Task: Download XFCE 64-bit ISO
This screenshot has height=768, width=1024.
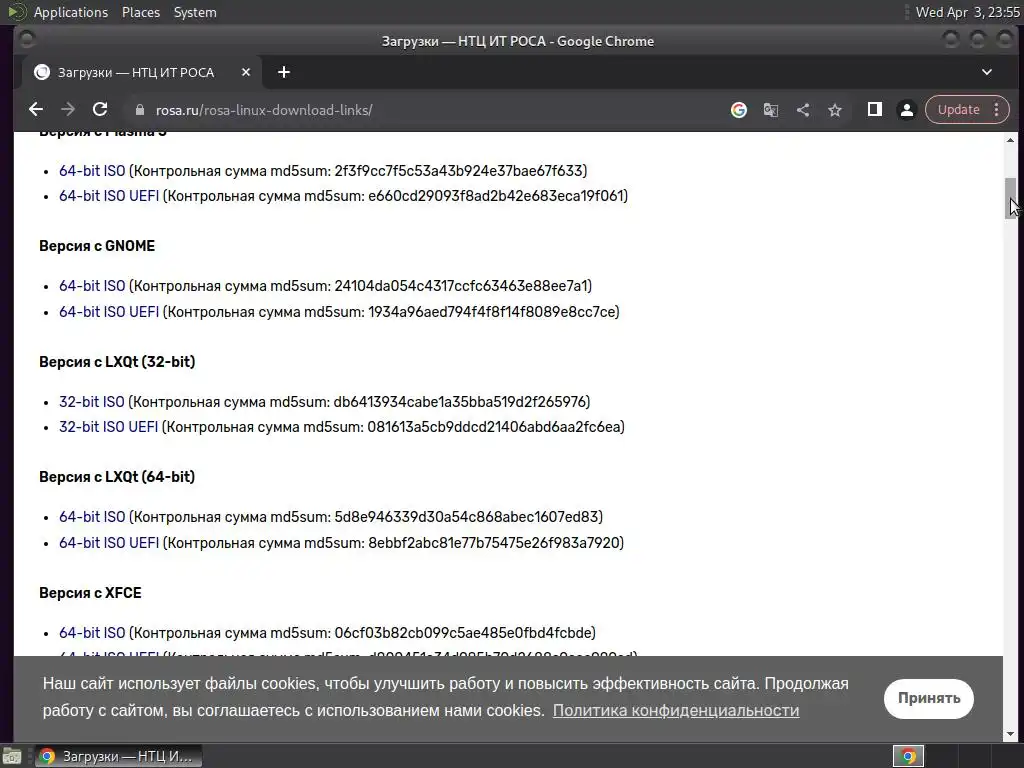Action: tap(92, 633)
